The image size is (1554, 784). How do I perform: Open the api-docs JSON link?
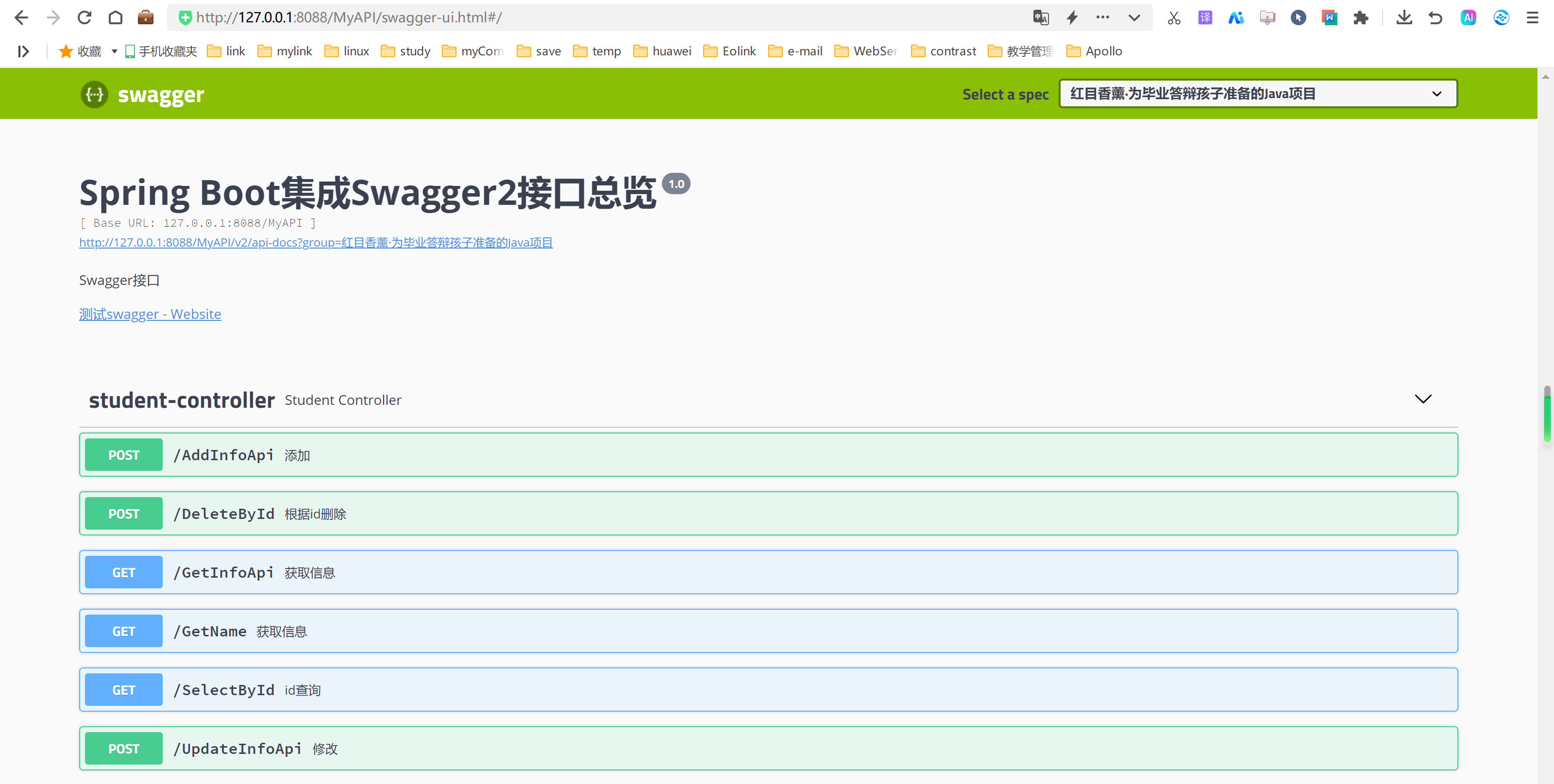[x=316, y=242]
